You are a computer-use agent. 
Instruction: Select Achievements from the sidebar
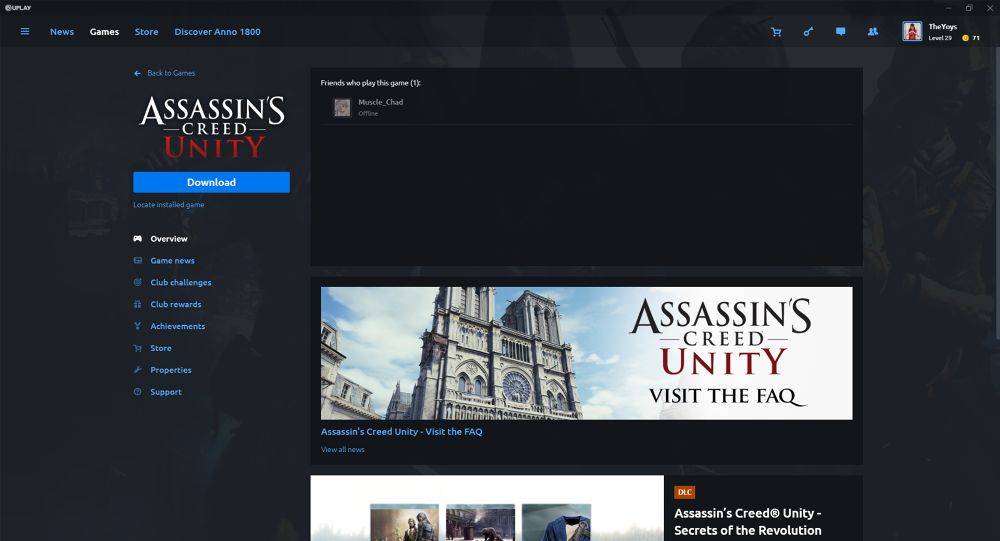[177, 326]
